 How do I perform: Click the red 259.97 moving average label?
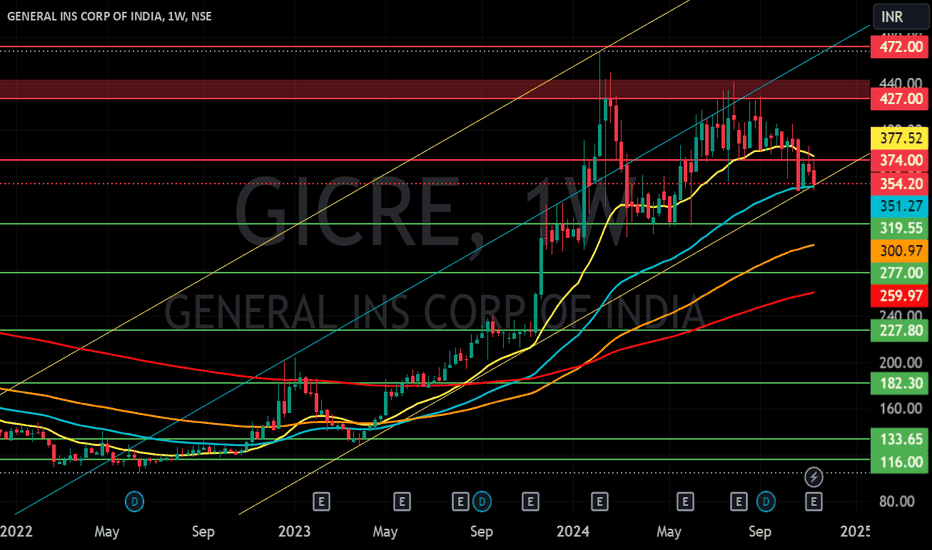point(899,295)
